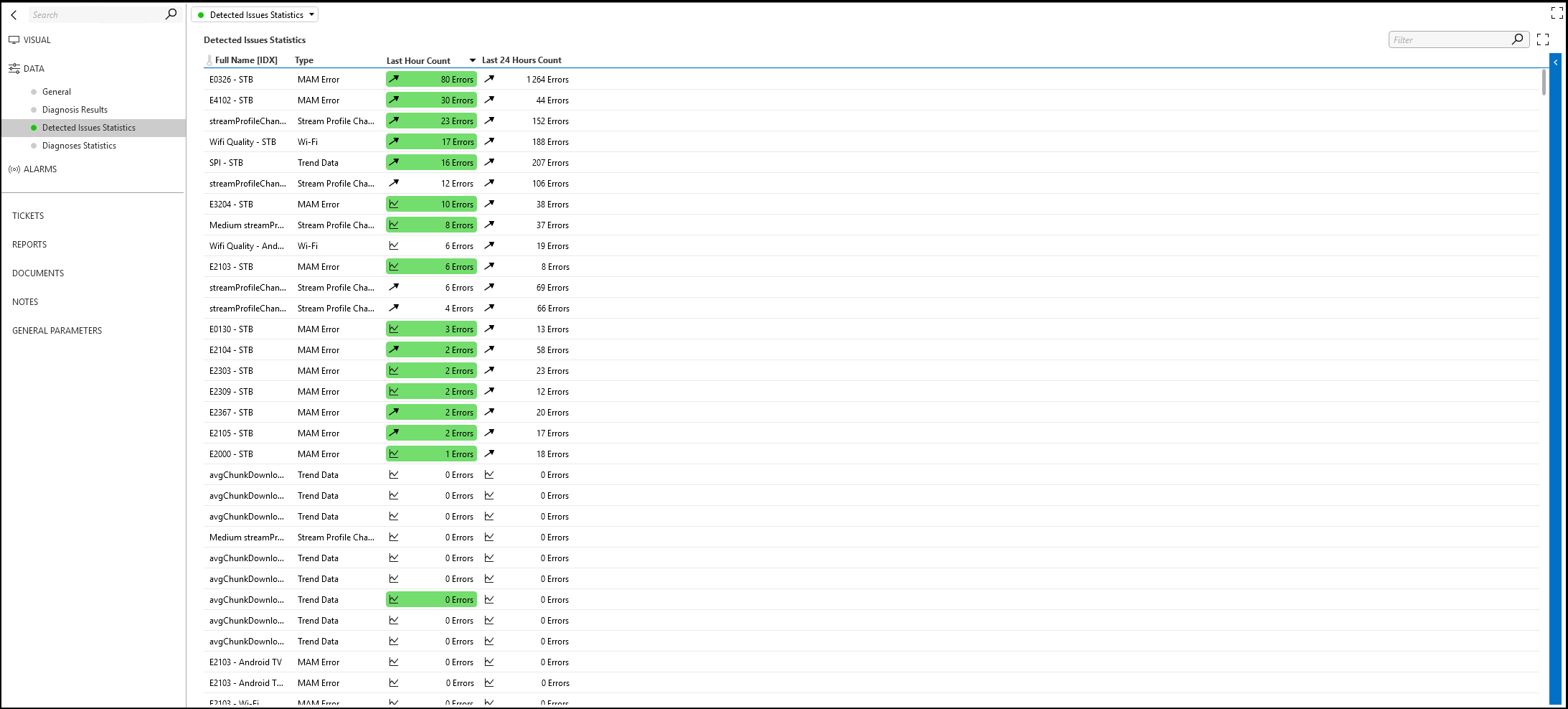This screenshot has width=1568, height=709.
Task: Open the General data page
Action: click(x=57, y=92)
